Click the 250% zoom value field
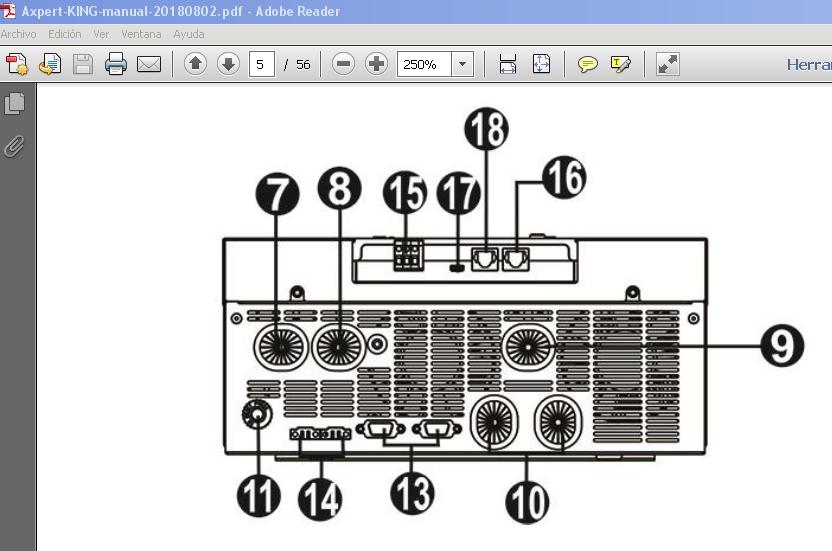The width and height of the screenshot is (832, 551). tap(424, 64)
